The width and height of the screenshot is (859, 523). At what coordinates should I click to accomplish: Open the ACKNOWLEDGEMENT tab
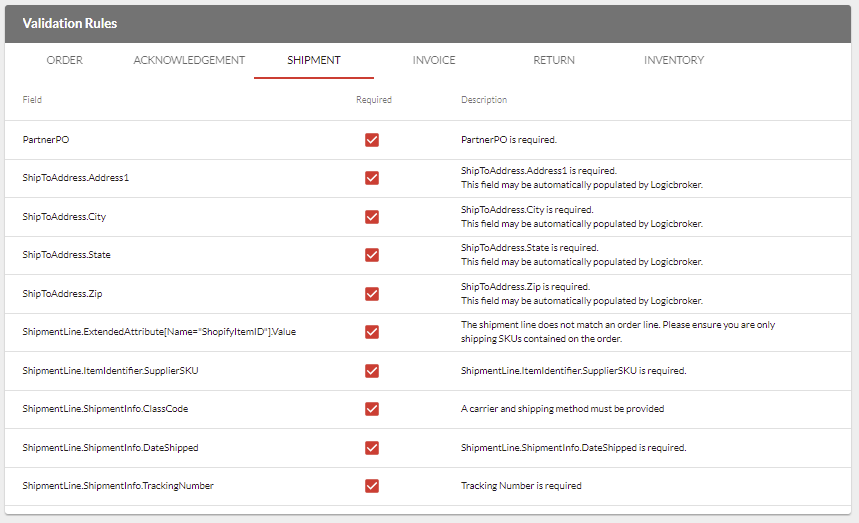pos(189,60)
